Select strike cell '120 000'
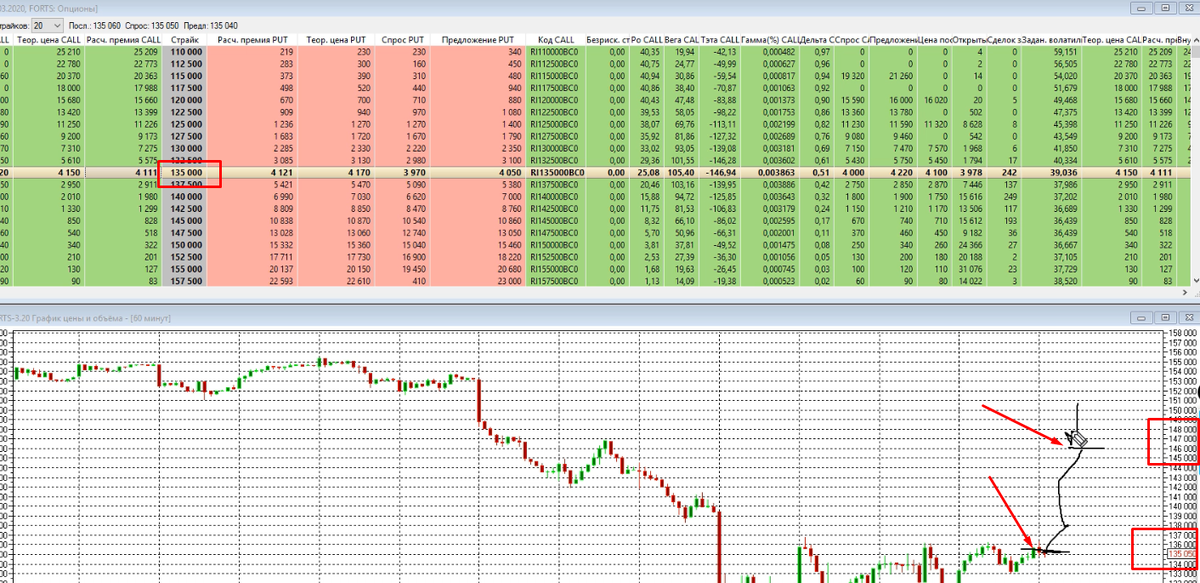 click(x=185, y=100)
